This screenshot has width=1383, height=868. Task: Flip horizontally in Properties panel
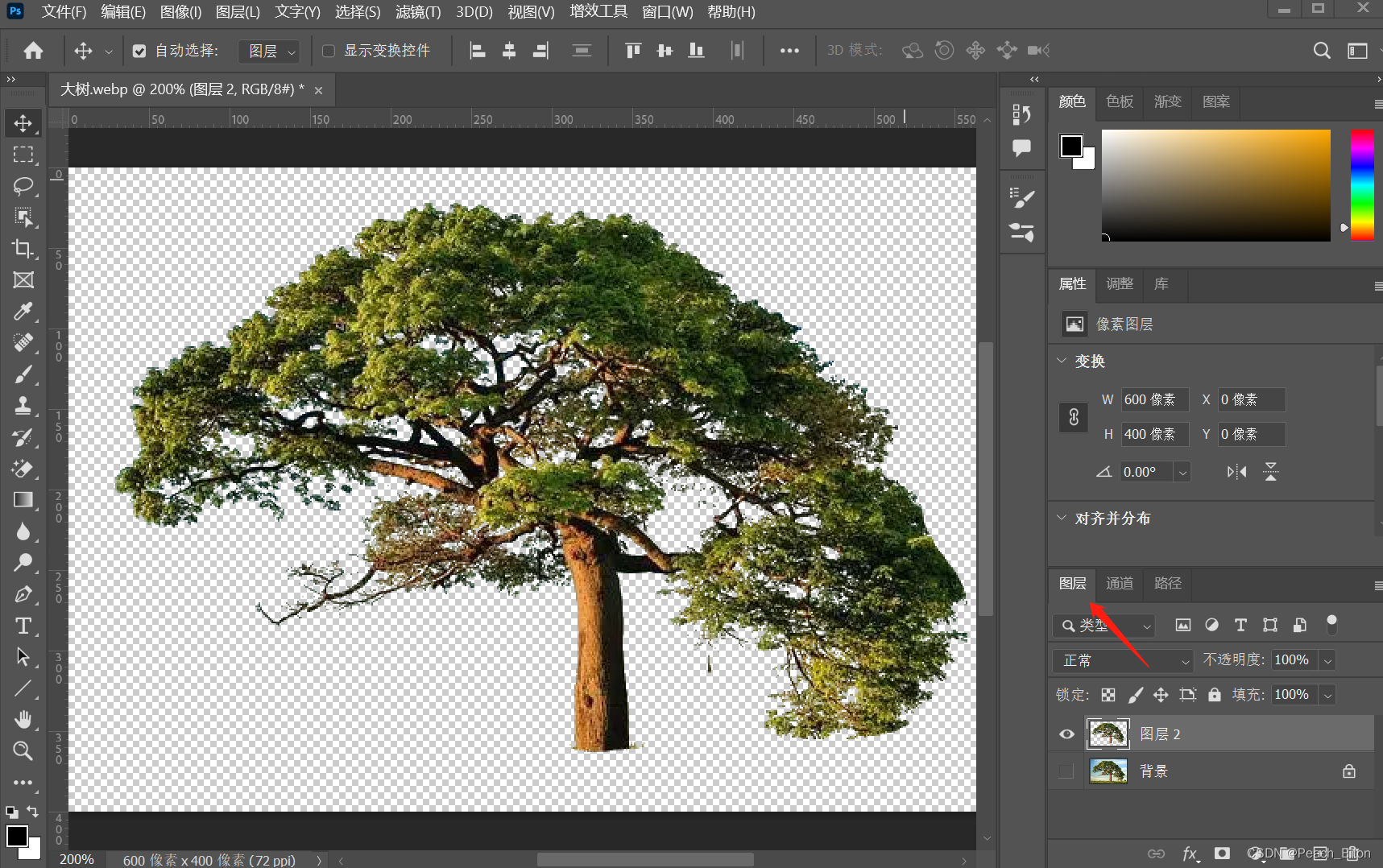(x=1236, y=472)
